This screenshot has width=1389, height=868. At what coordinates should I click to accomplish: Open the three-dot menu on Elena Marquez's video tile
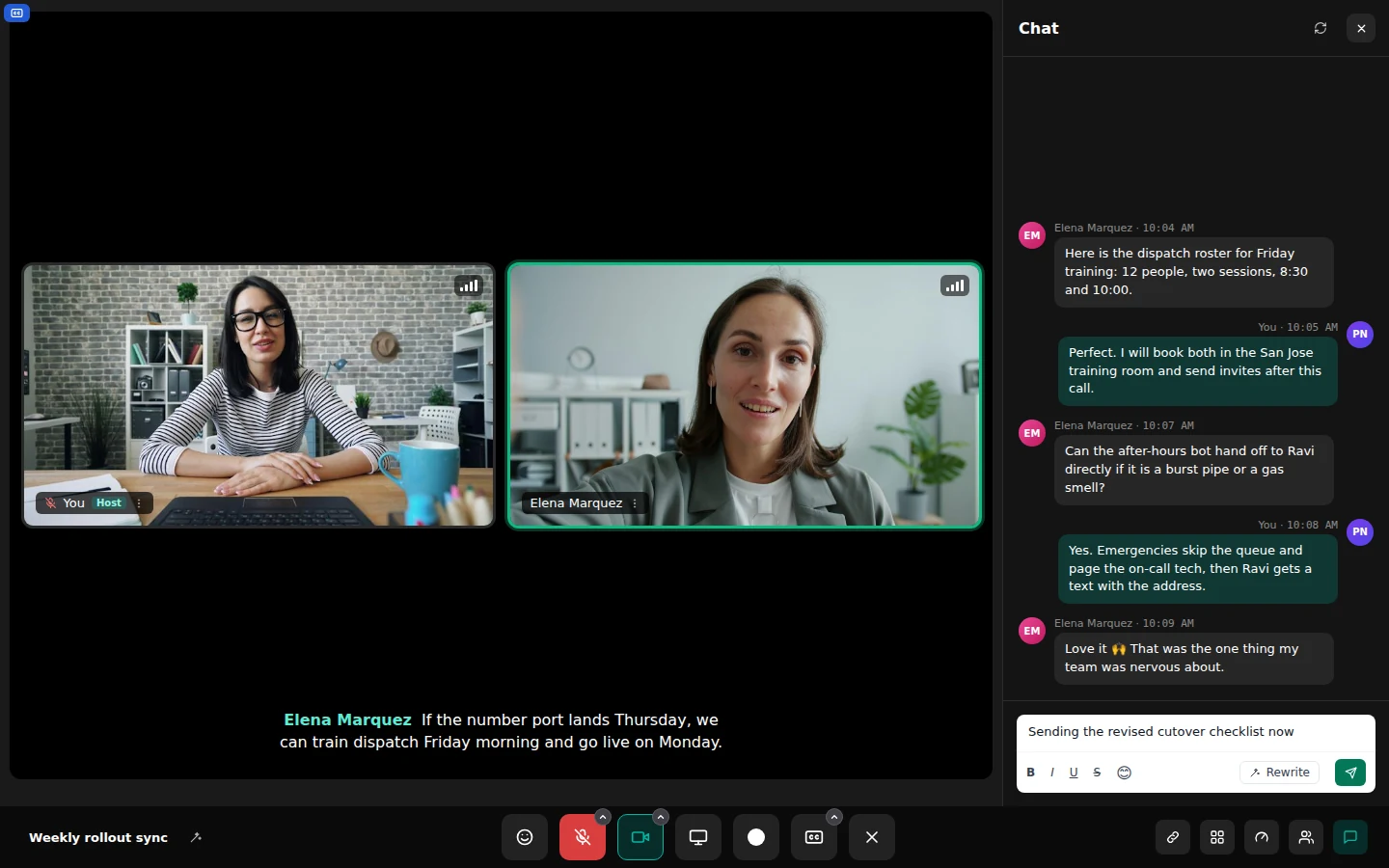(x=635, y=502)
